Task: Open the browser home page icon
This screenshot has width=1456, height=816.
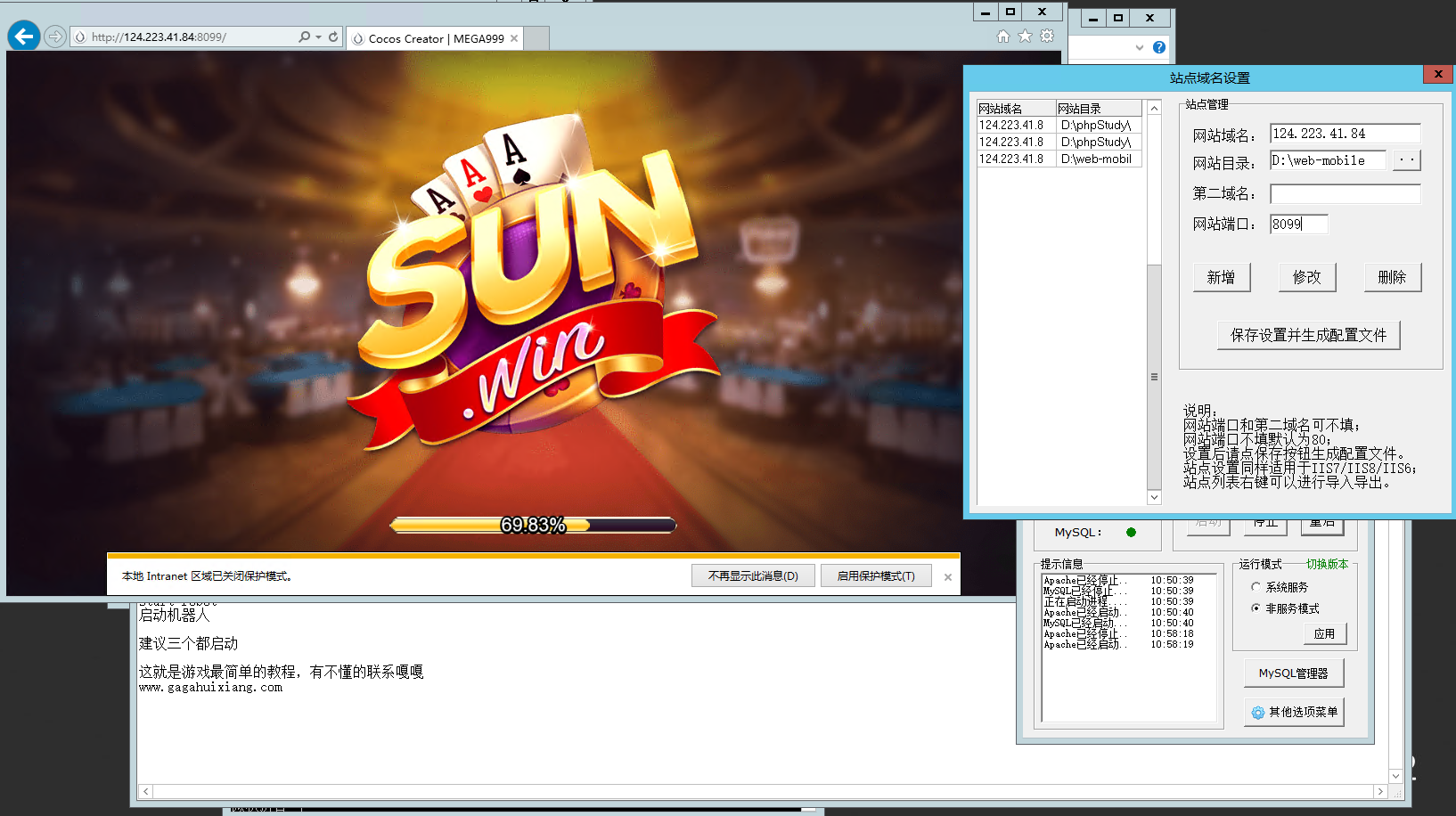Action: pyautogui.click(x=1003, y=37)
